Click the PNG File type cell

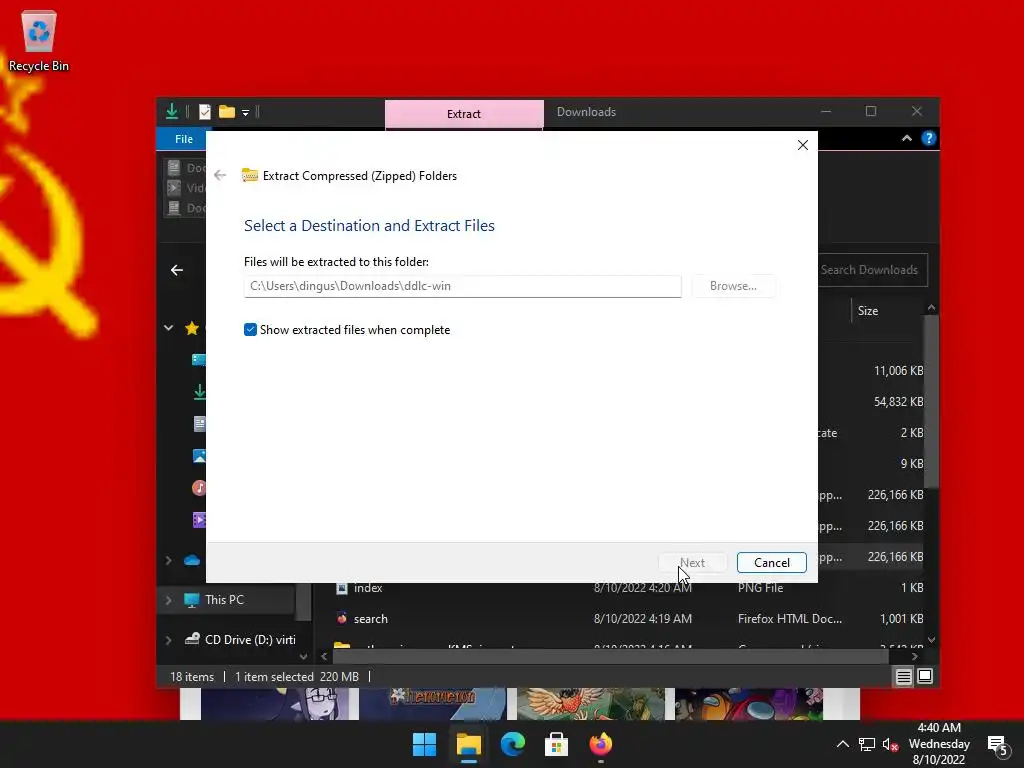pyautogui.click(x=760, y=588)
